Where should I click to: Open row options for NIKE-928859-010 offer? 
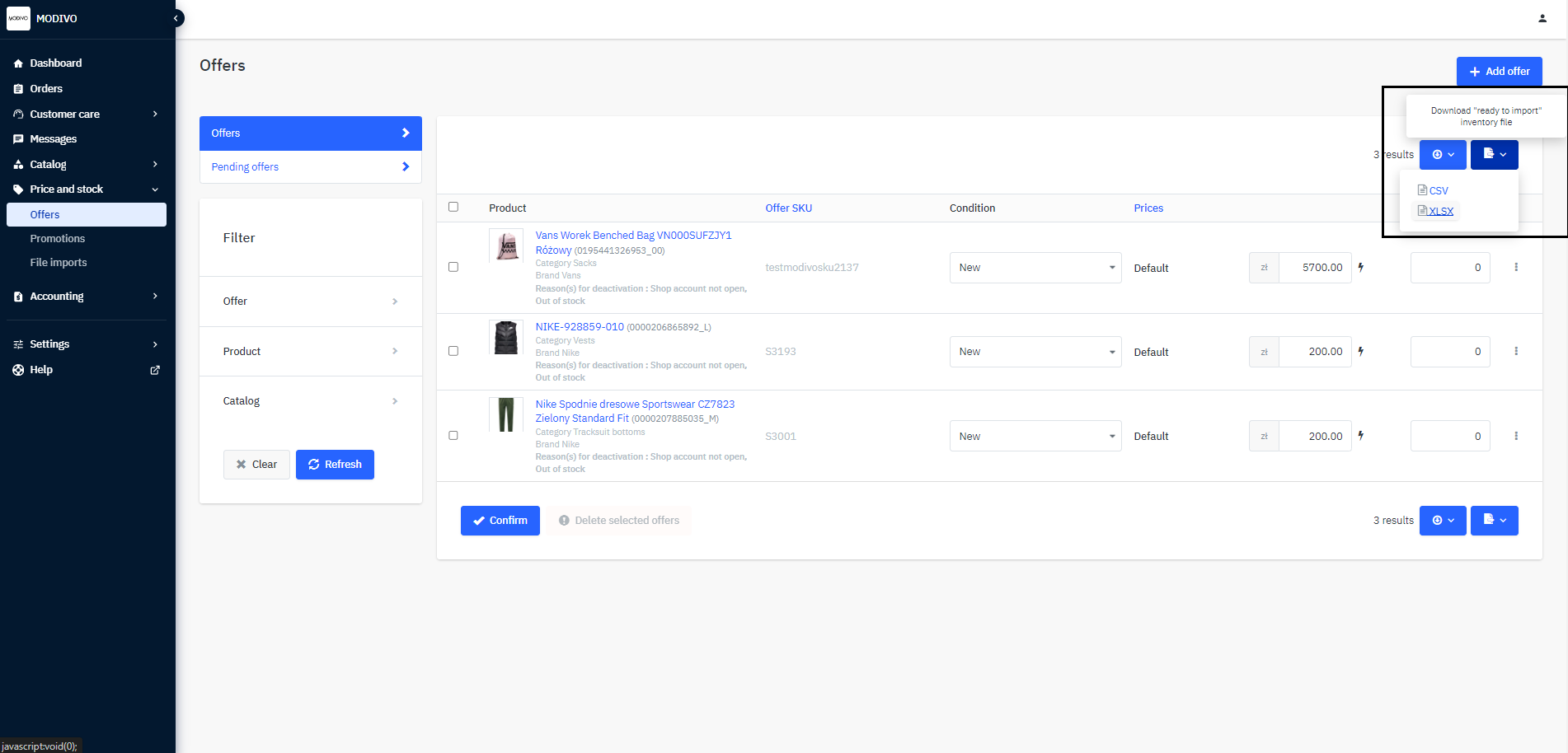[1515, 351]
